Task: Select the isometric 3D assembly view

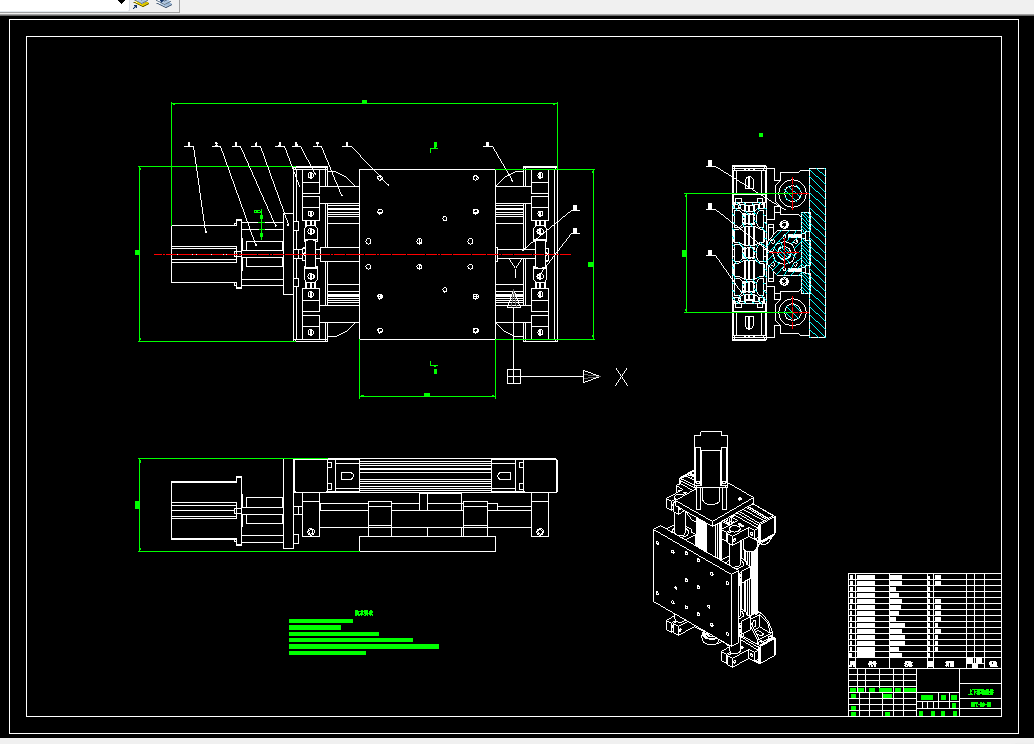Action: 714,549
